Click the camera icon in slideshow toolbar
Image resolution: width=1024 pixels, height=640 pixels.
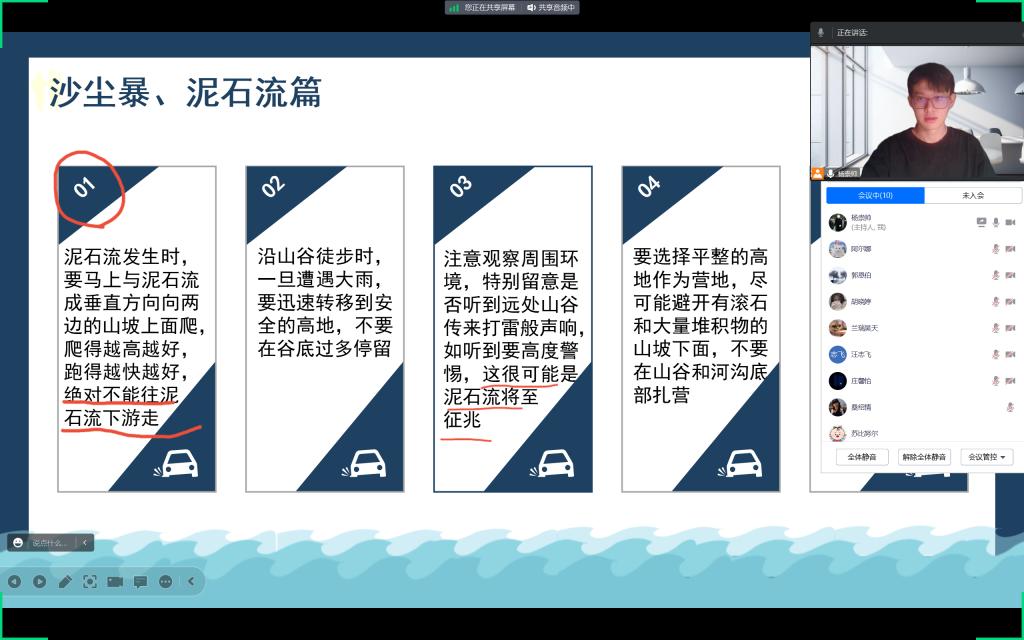pos(115,581)
